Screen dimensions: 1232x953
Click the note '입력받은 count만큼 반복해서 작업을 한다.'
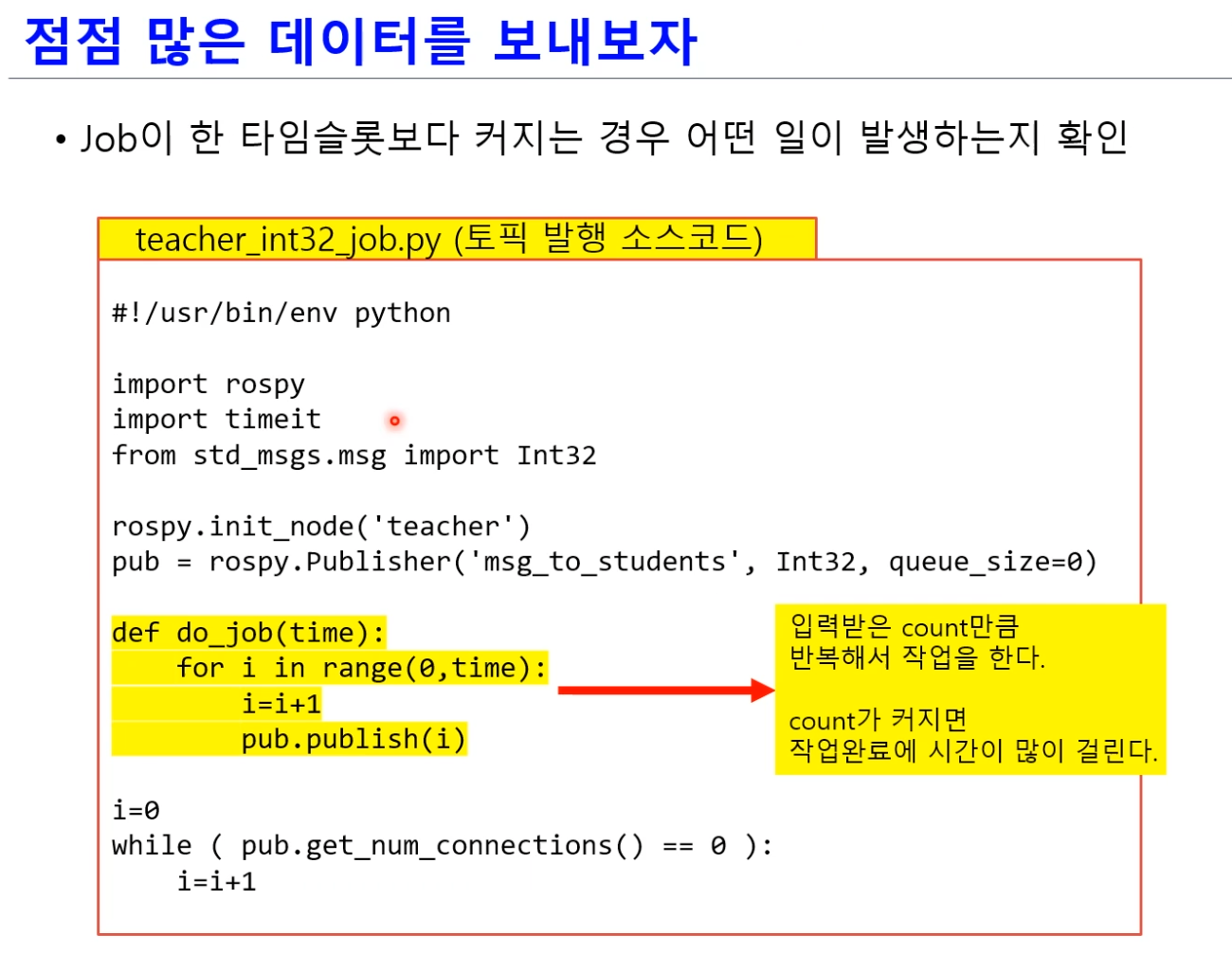pos(916,641)
